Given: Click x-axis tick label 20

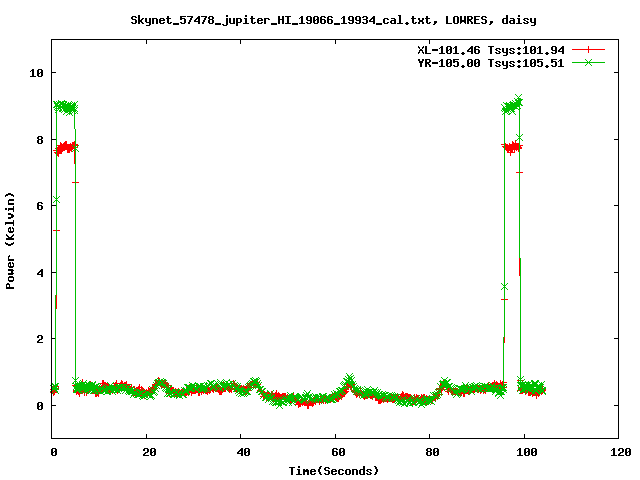Looking at the screenshot, I should 149,452.
